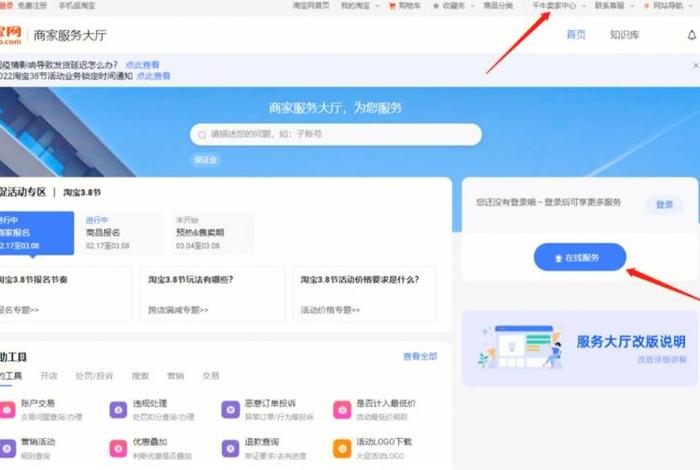Open the 淘宝3.8节玩法有哪些? card

(212, 294)
